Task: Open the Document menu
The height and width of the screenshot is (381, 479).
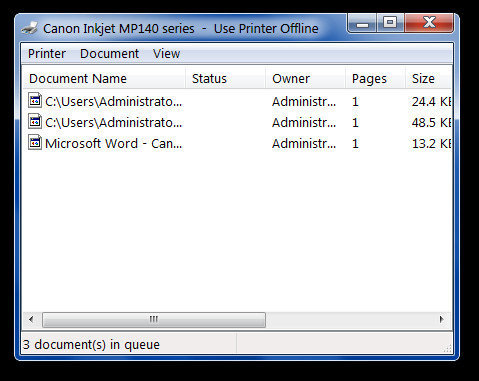Action: (109, 54)
